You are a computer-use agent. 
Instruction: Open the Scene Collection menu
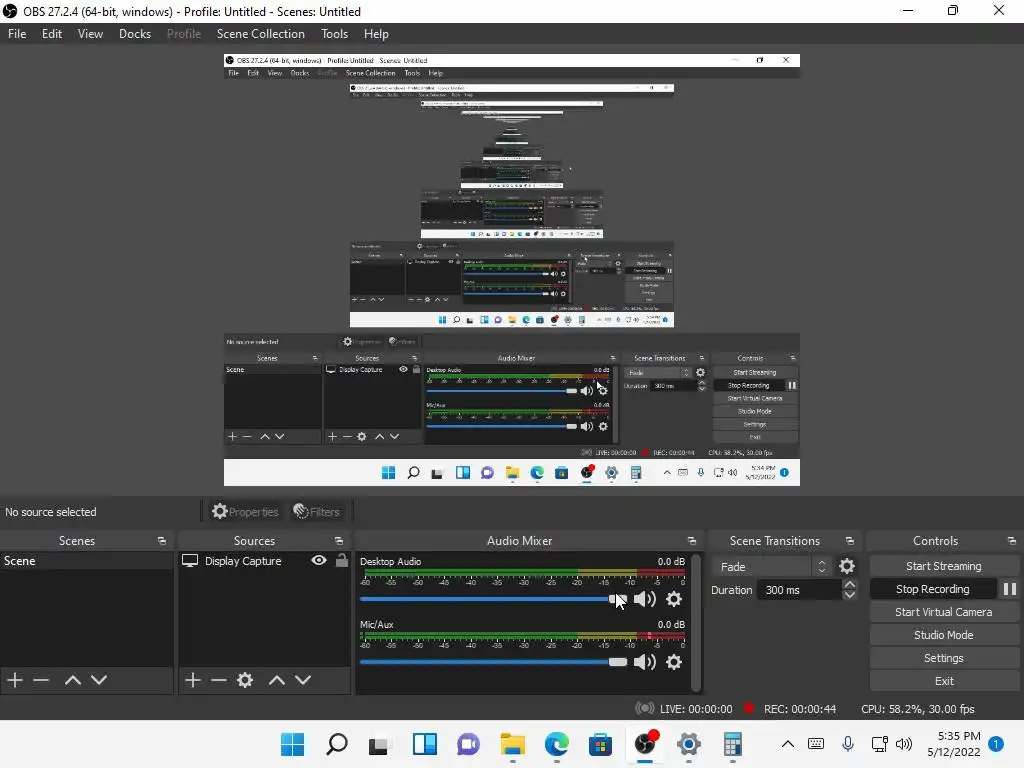[x=261, y=34]
